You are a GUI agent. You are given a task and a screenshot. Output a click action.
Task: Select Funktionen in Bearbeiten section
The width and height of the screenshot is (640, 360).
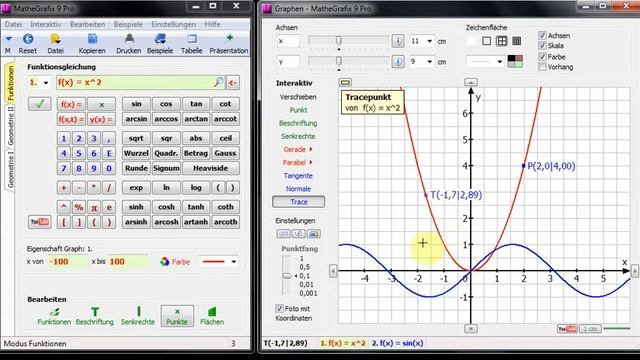(54, 316)
